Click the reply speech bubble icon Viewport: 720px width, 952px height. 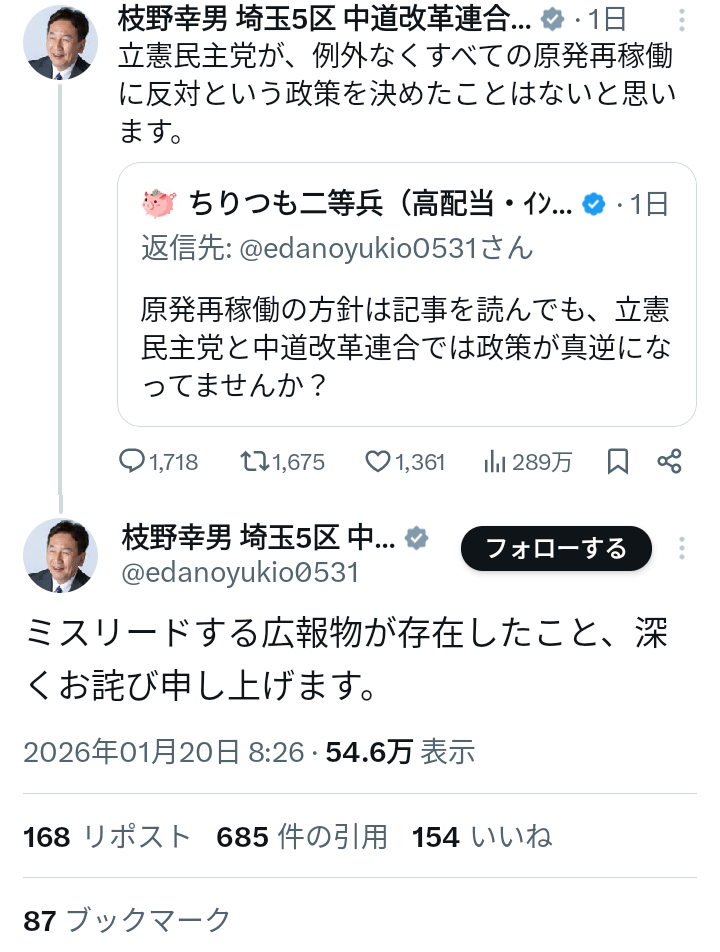133,461
